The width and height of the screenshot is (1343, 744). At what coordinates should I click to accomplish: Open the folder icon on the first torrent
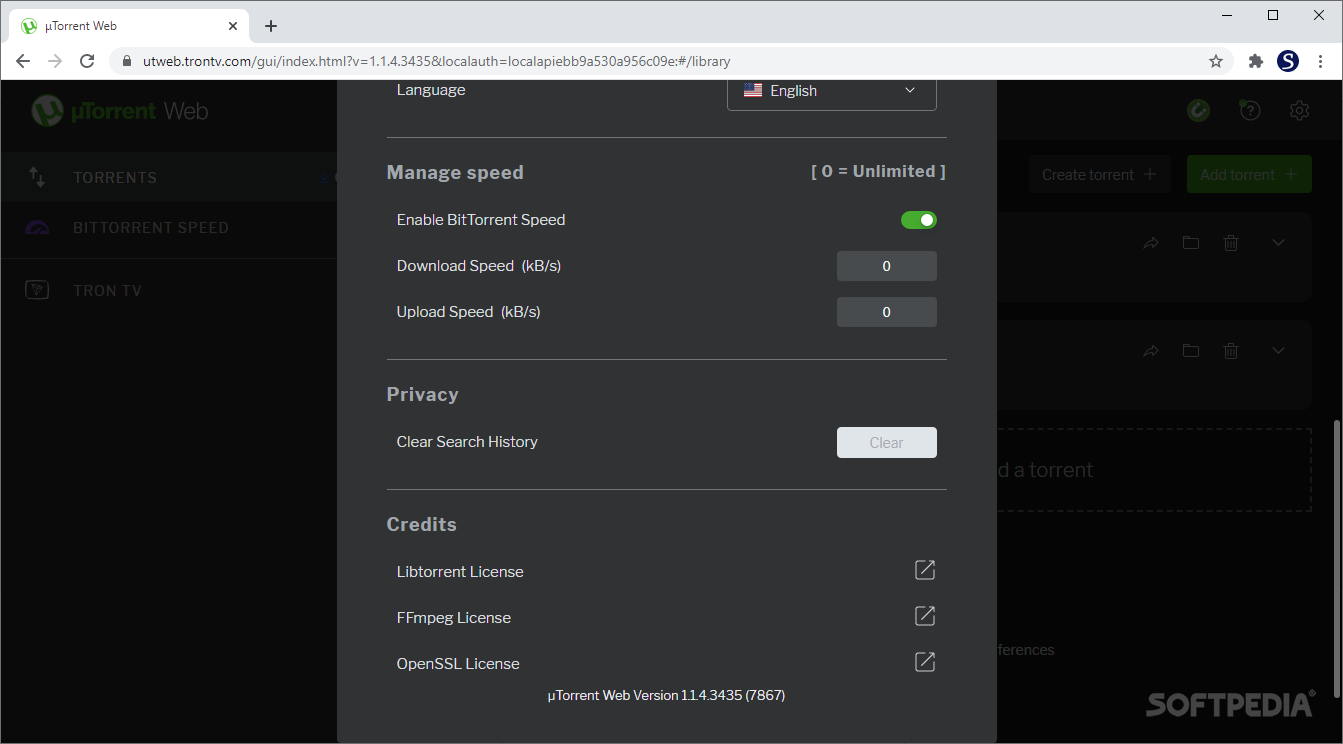point(1191,243)
